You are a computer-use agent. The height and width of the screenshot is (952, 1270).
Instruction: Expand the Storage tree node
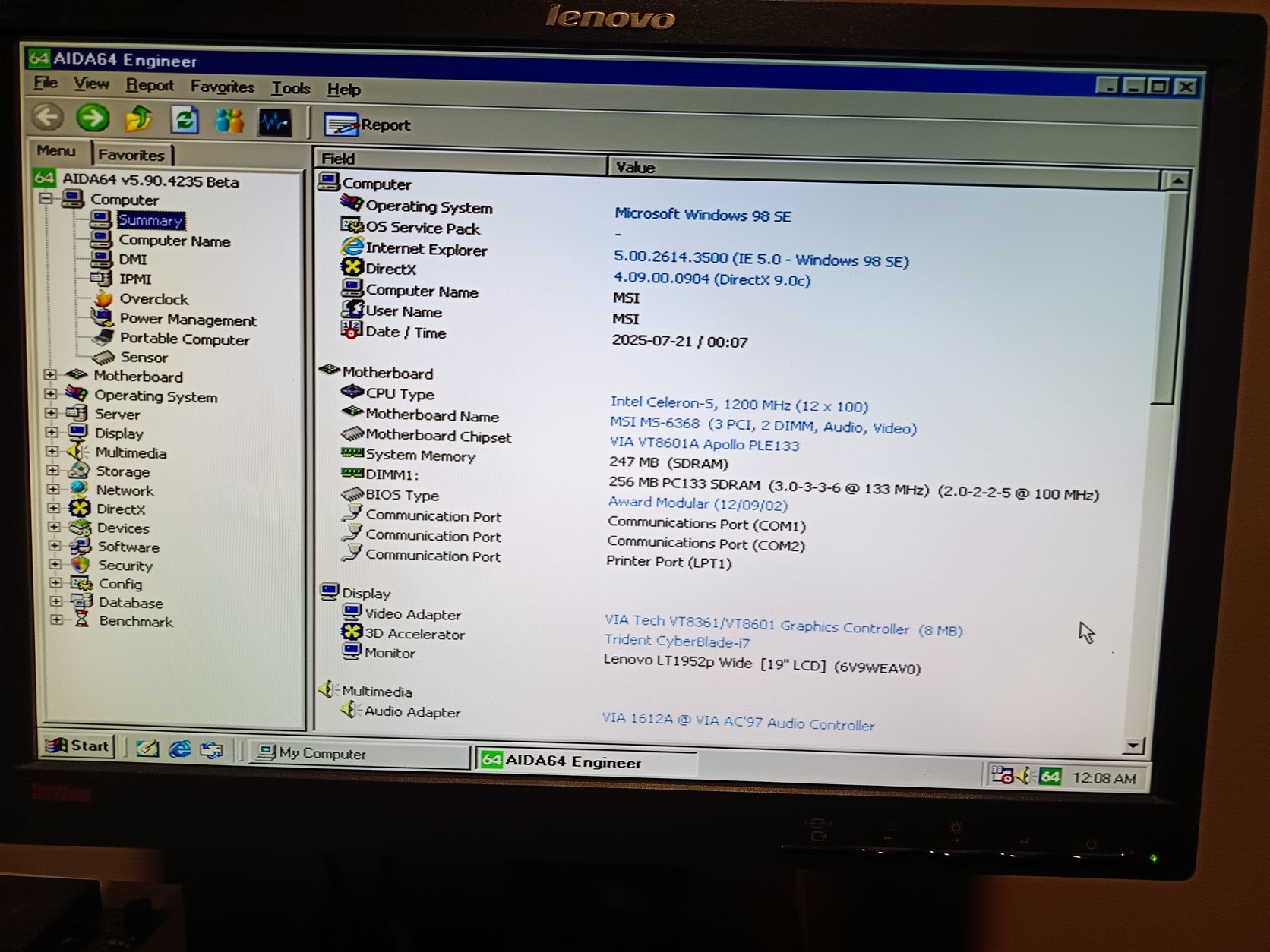[52, 470]
